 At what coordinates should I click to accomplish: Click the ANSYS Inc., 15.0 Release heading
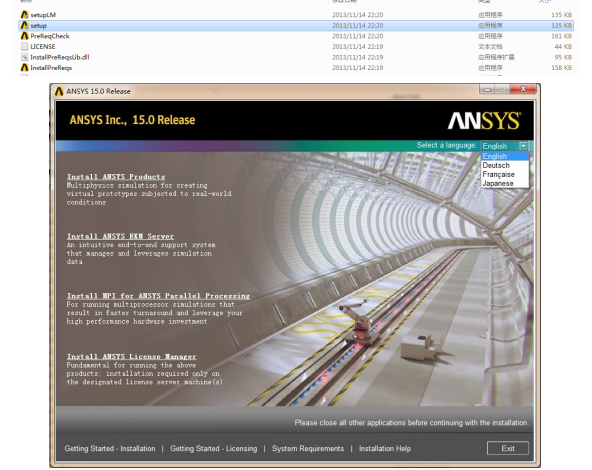coord(133,120)
